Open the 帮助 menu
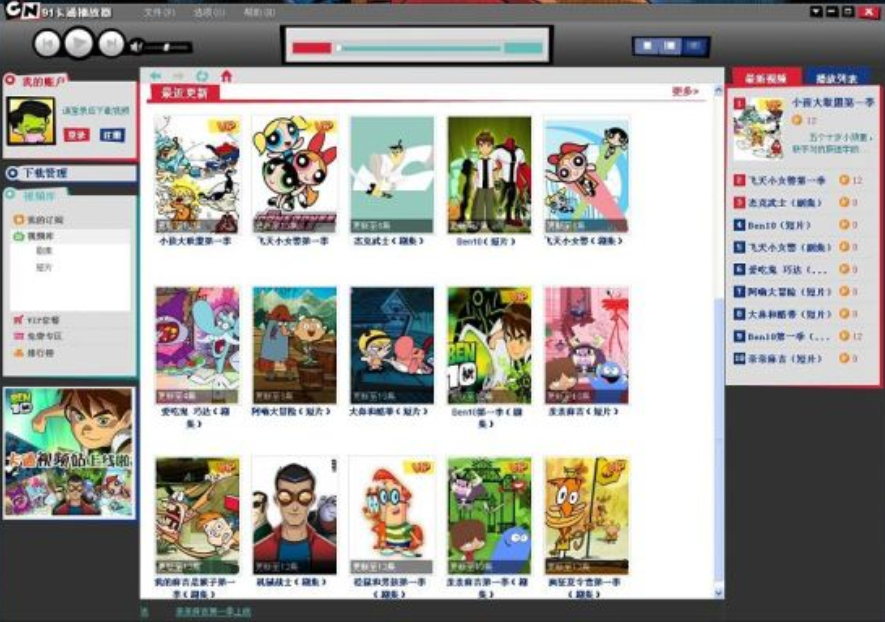This screenshot has height=622, width=885. tap(259, 12)
